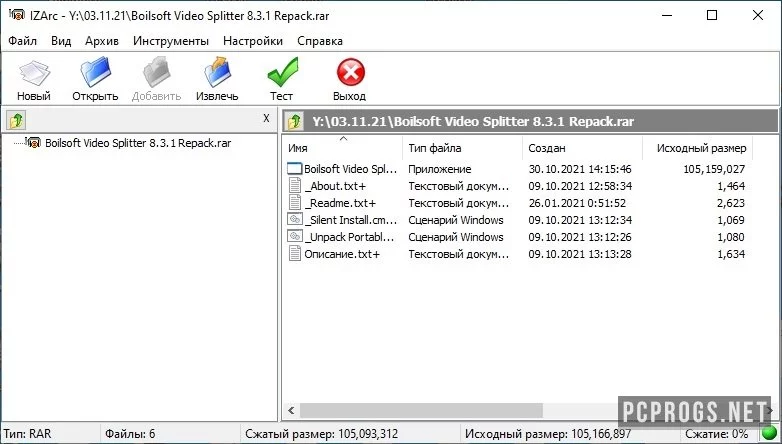
Task: Run archive test with Тест checkmark
Action: coord(282,72)
